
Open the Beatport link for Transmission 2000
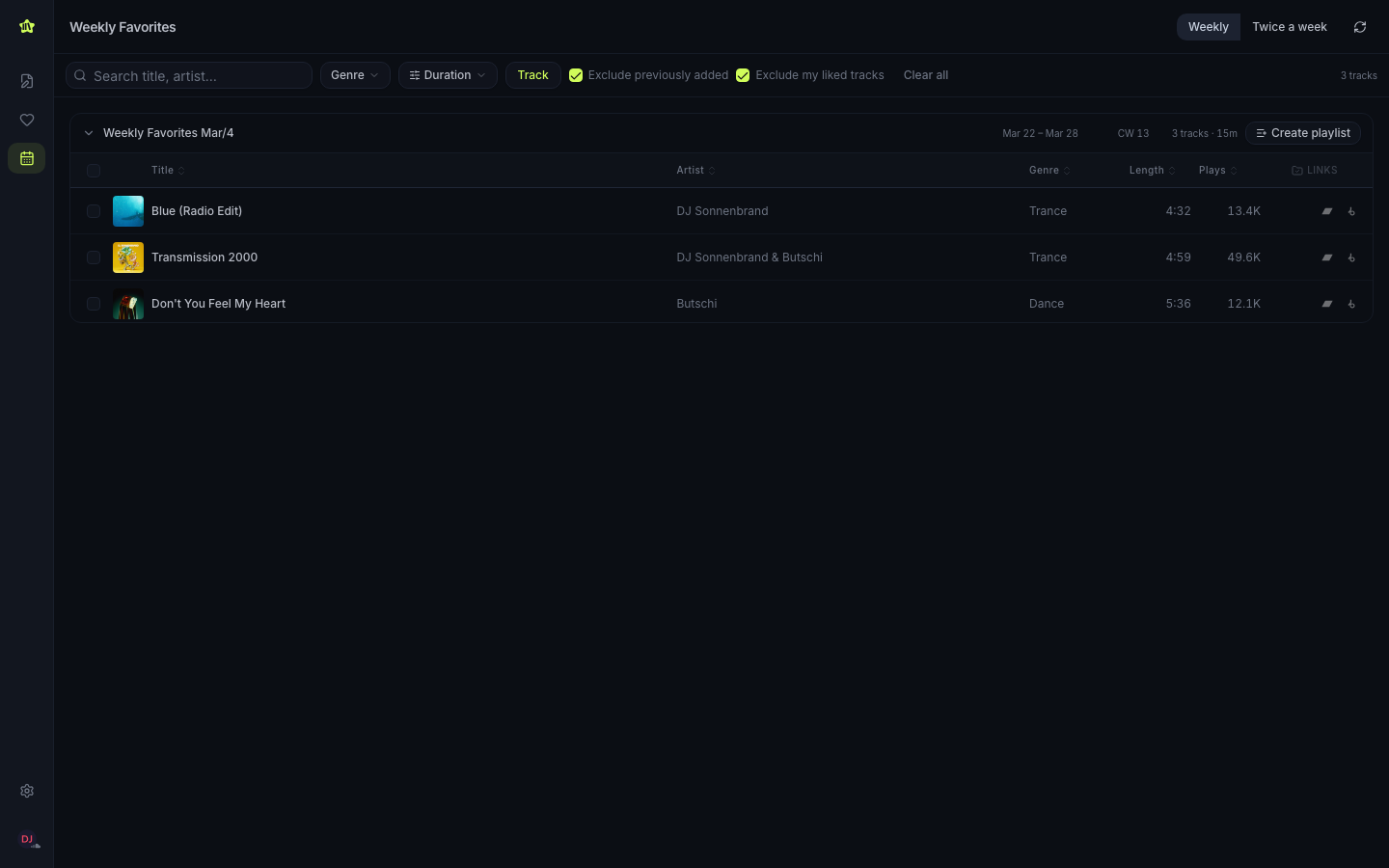1351,258
